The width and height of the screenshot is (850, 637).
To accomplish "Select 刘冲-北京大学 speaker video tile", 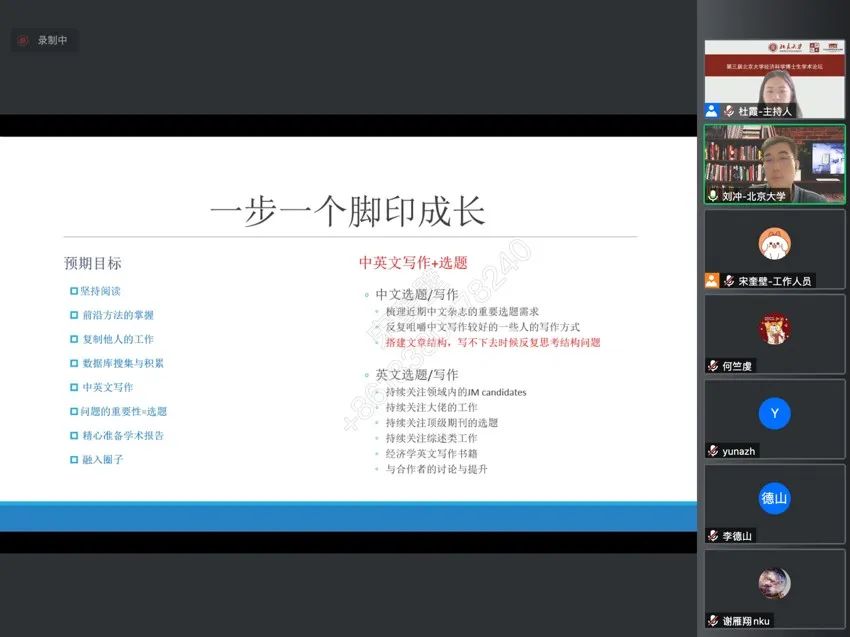I will pos(774,160).
